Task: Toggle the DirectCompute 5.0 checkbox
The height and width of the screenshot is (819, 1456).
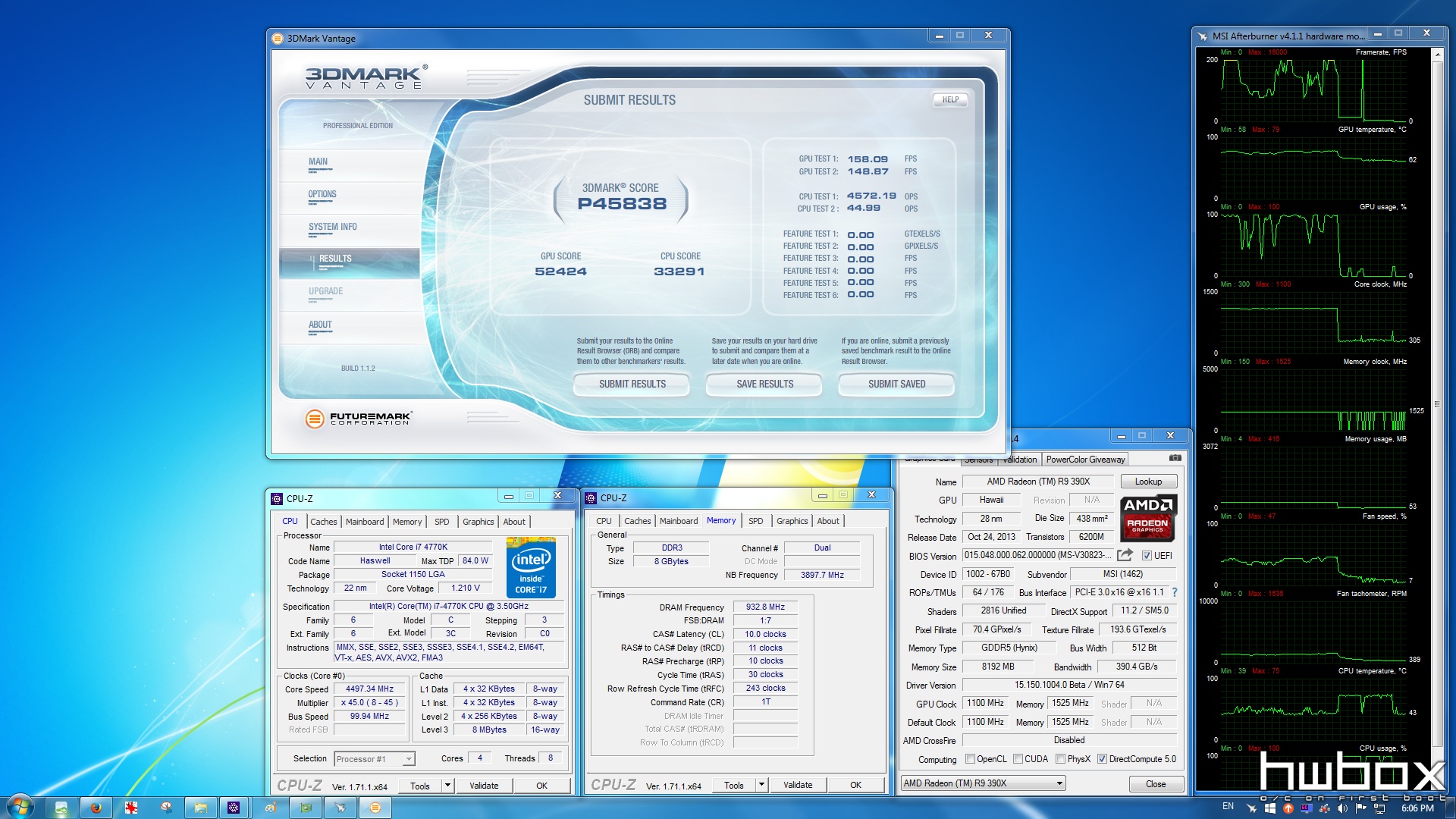Action: coord(1102,759)
